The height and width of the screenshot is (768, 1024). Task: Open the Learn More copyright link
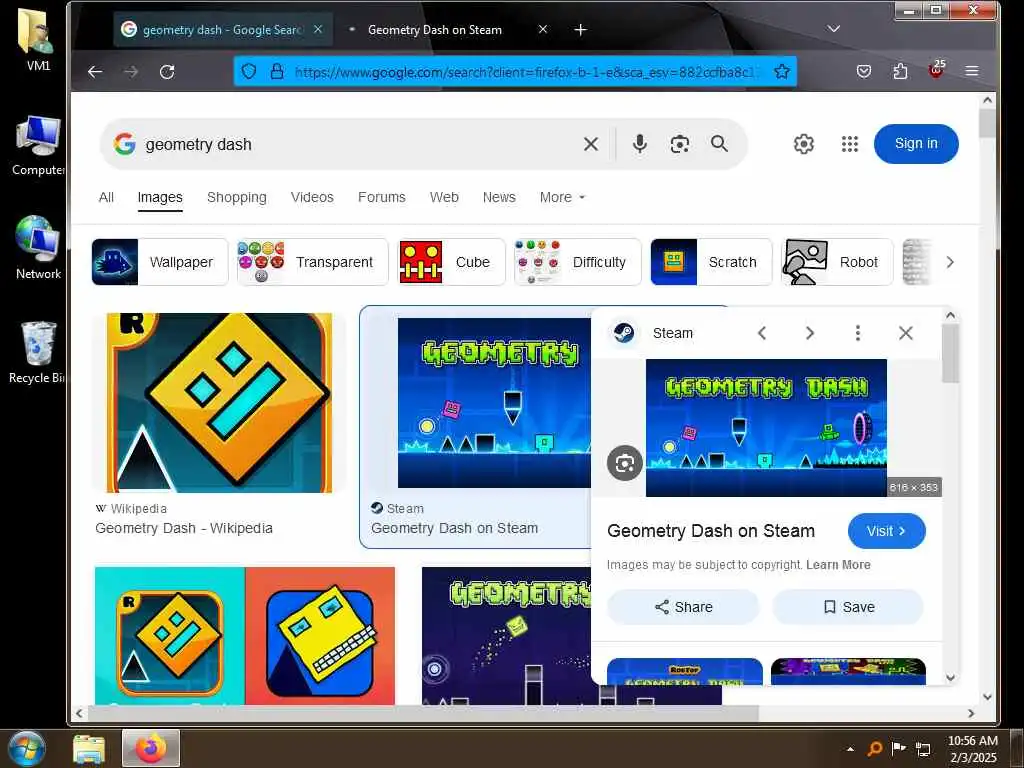pyautogui.click(x=838, y=565)
